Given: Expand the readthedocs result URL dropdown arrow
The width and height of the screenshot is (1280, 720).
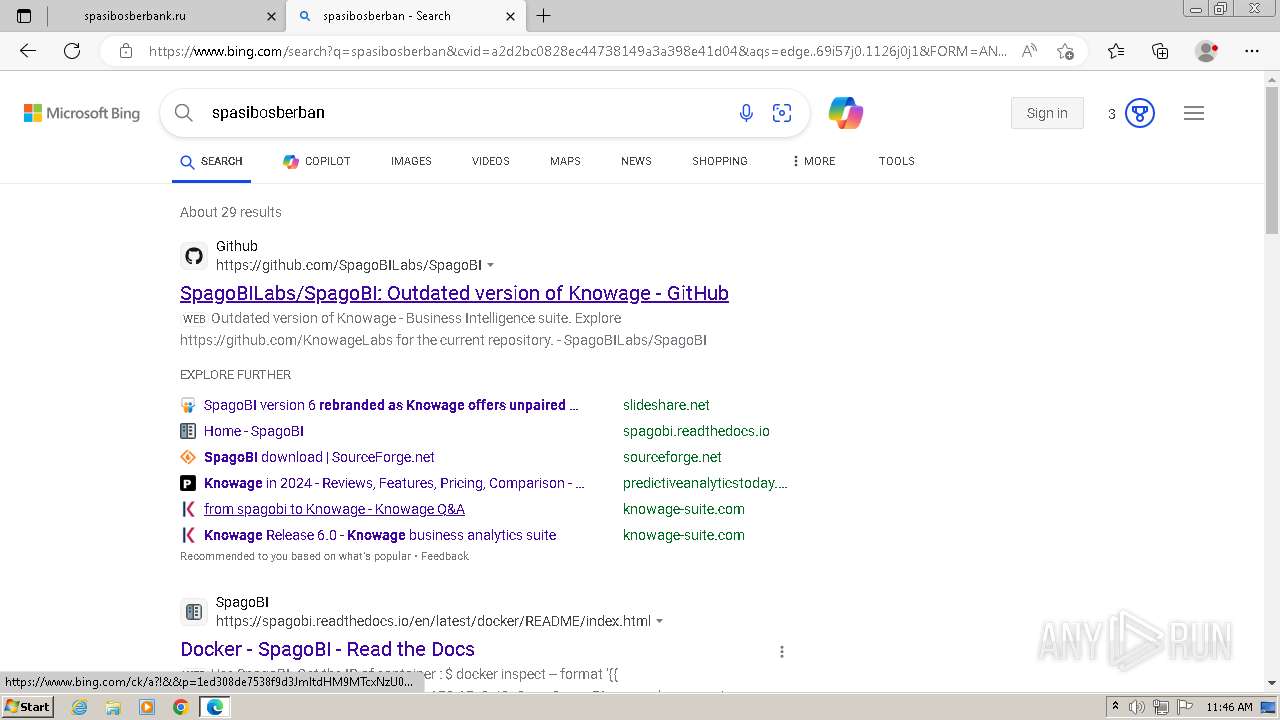Looking at the screenshot, I should pyautogui.click(x=660, y=621).
